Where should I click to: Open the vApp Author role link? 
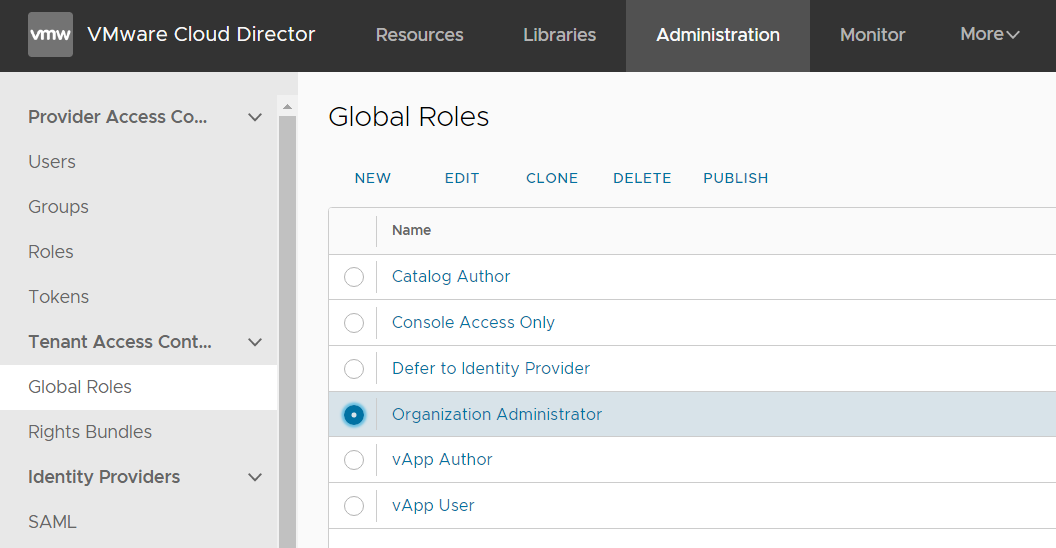pos(442,460)
